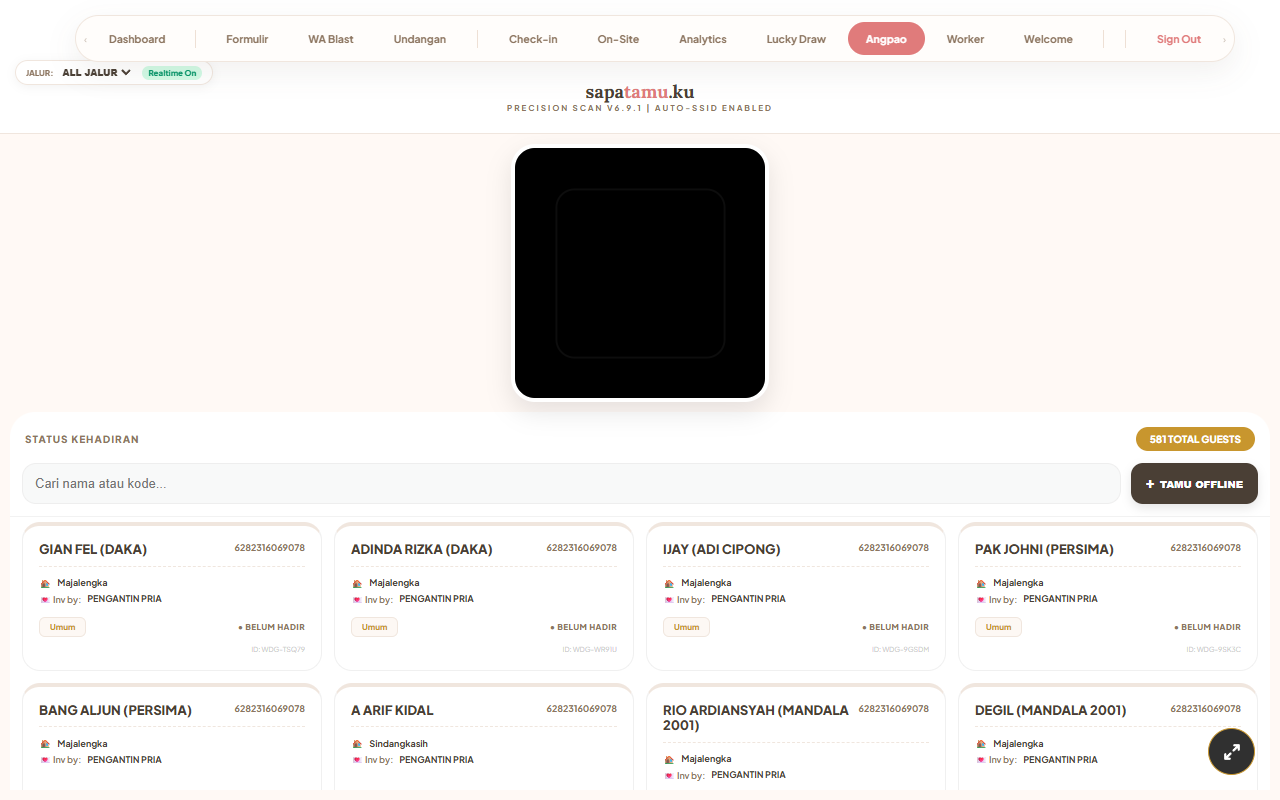Open the Dashboard tab
The width and height of the screenshot is (1280, 800).
(137, 39)
